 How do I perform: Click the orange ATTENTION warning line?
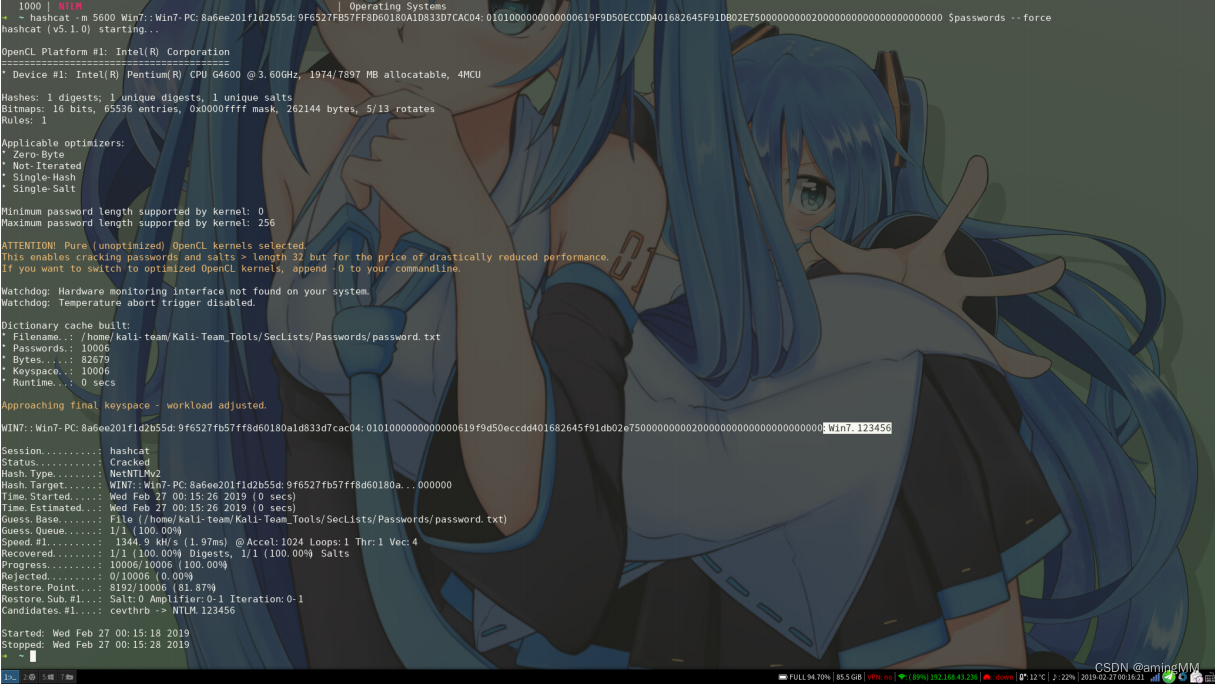pyautogui.click(x=154, y=245)
